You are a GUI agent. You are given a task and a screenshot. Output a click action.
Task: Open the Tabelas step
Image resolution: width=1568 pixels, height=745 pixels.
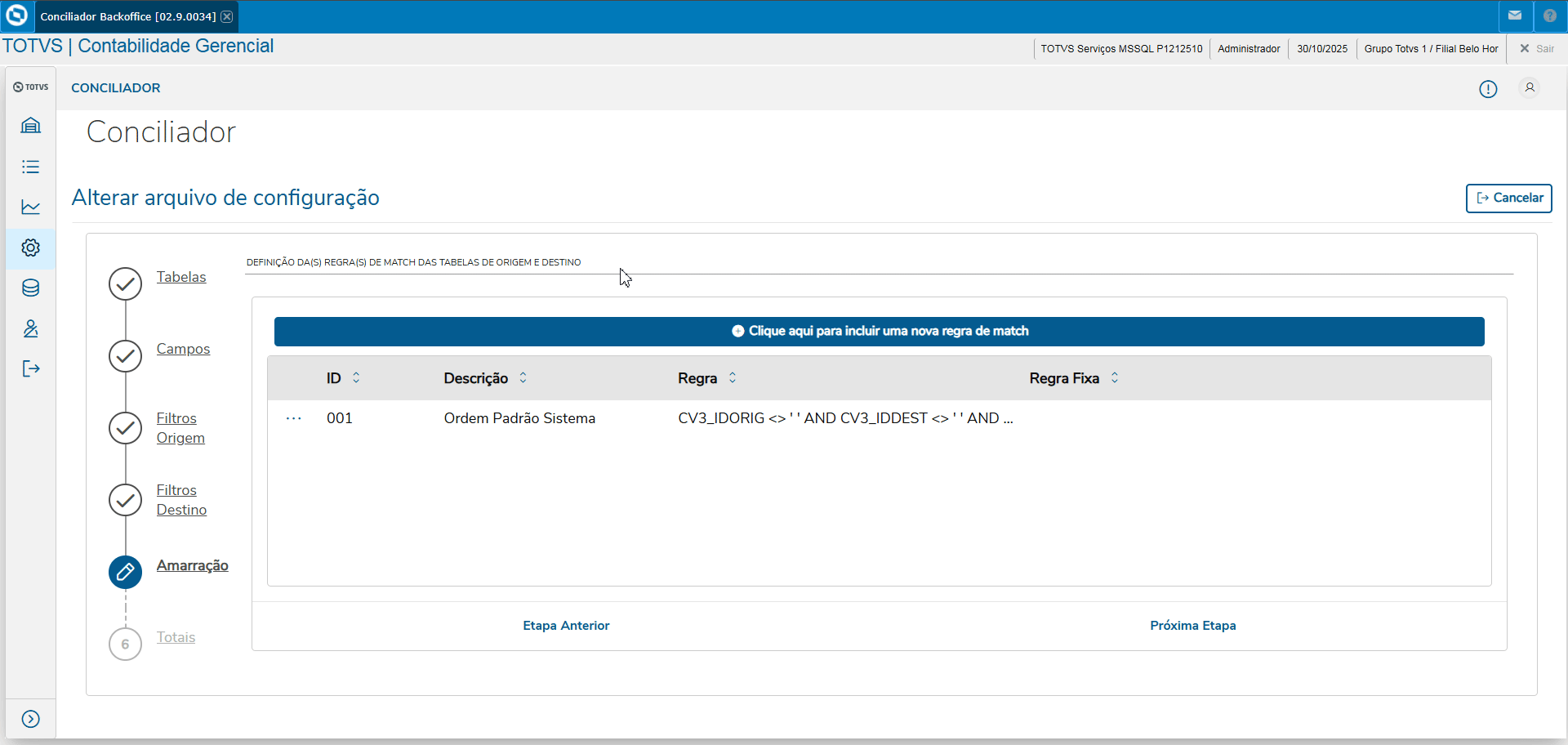coord(181,277)
